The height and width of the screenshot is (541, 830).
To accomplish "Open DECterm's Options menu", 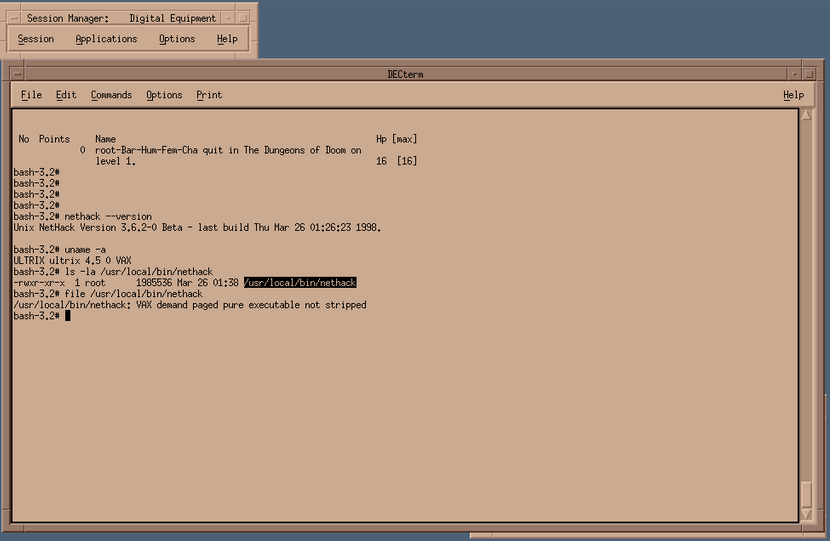I will (x=164, y=95).
